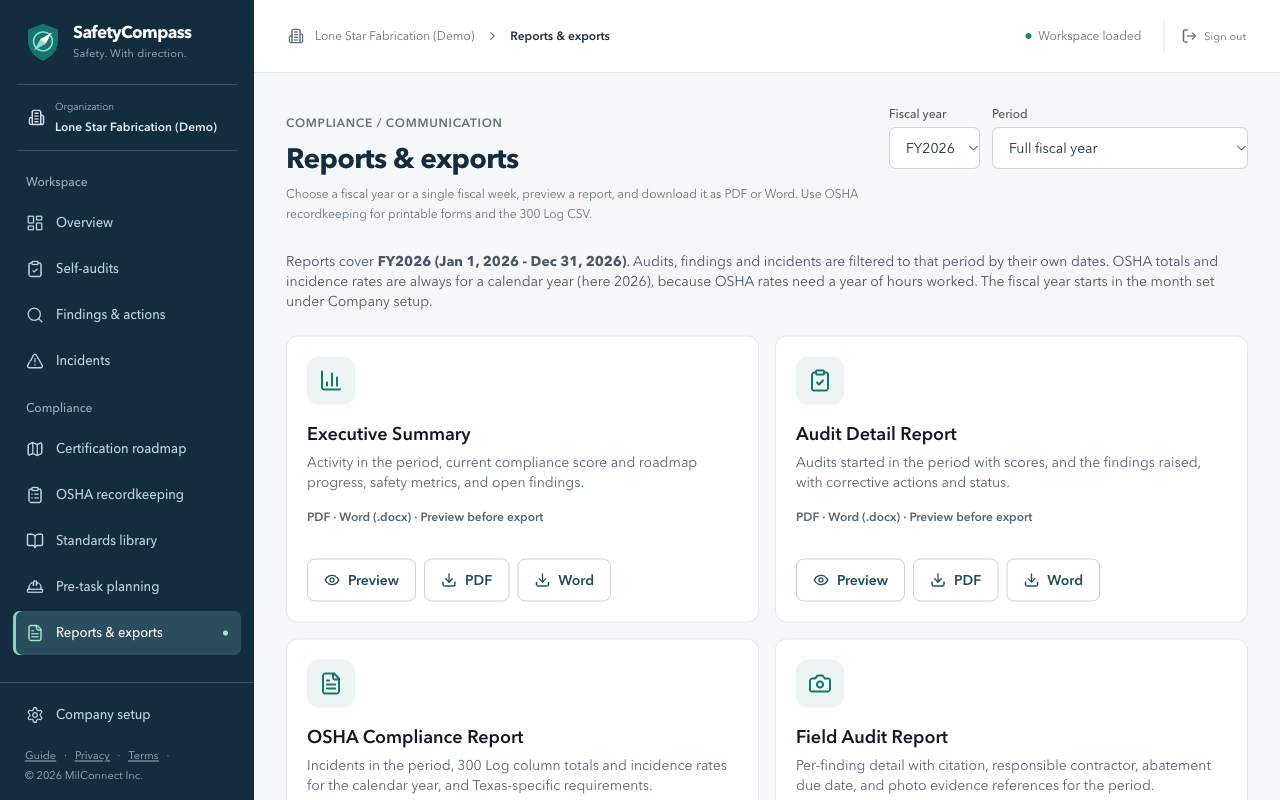Click the SafetyCompass shield logo

[x=42, y=42]
